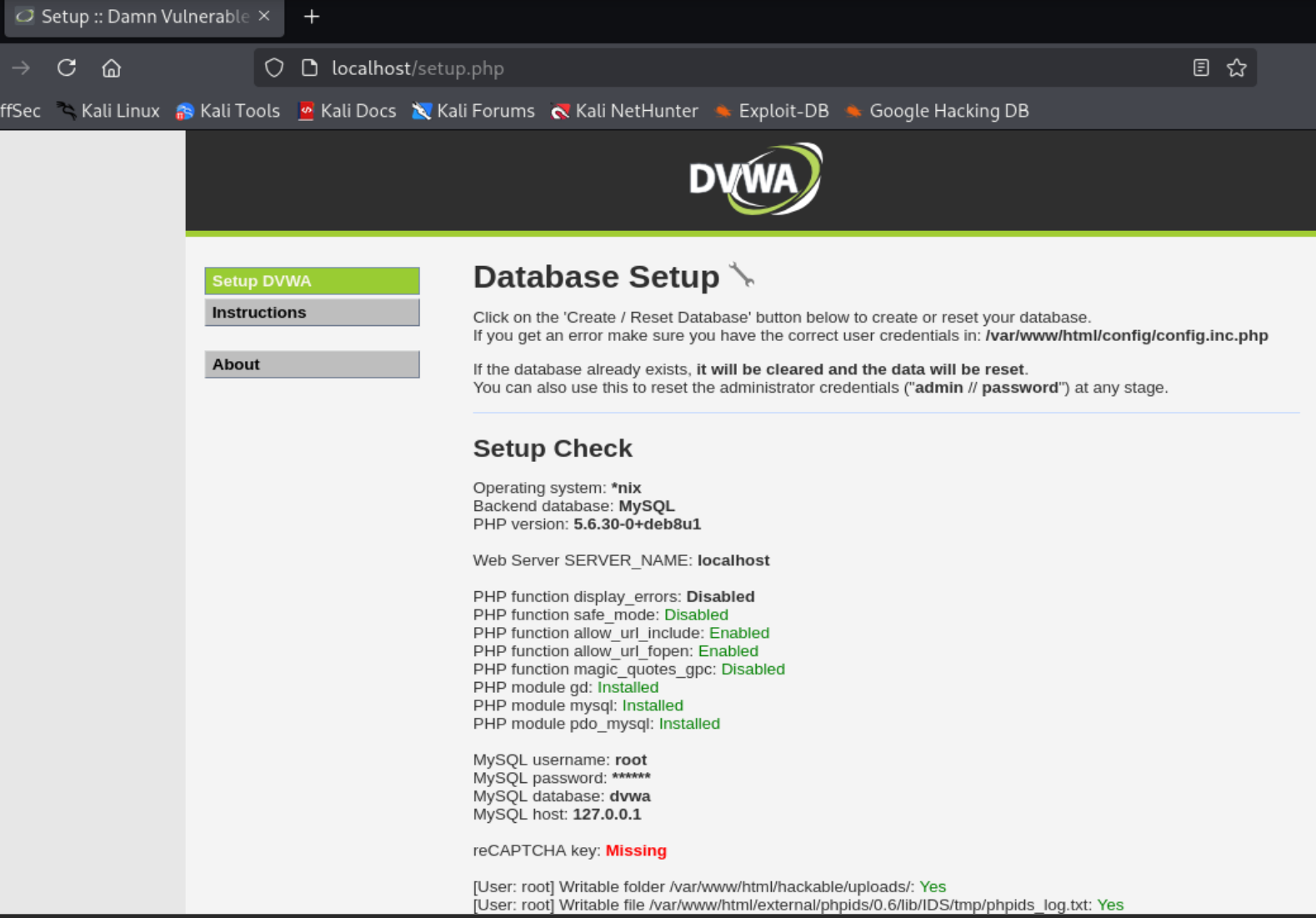Click the Database Setup heading

click(596, 277)
